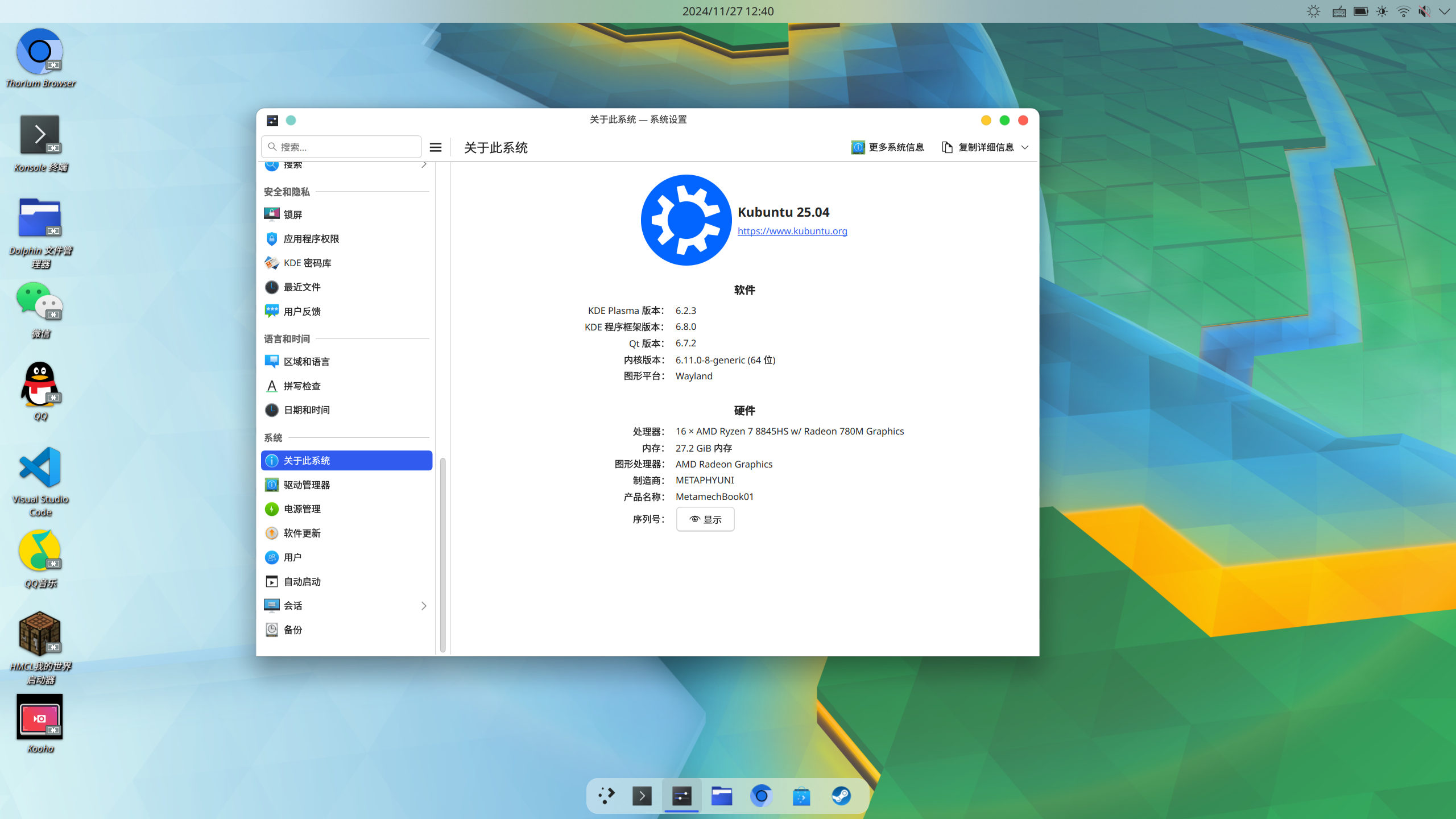
Task: Select 区域和语言 in the sidebar
Action: point(346,362)
